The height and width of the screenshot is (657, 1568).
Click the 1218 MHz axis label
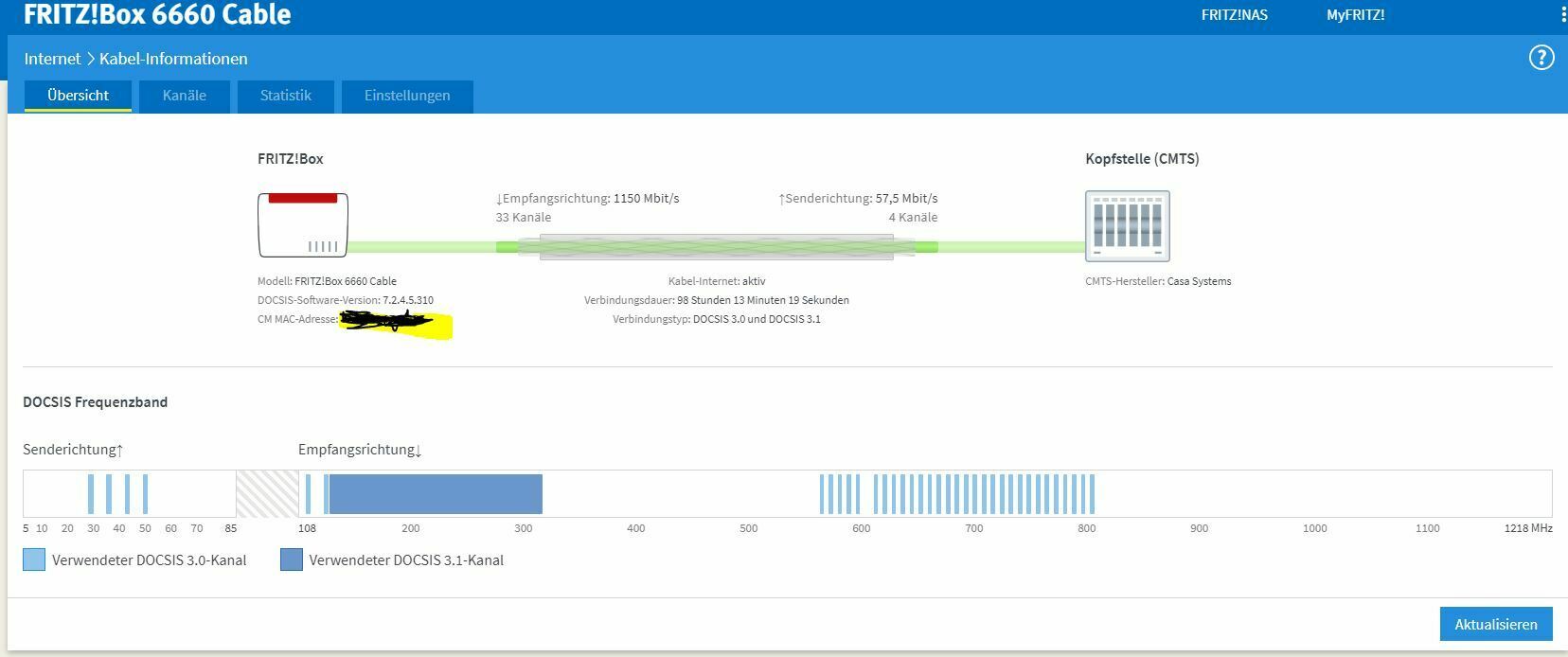pos(1528,528)
